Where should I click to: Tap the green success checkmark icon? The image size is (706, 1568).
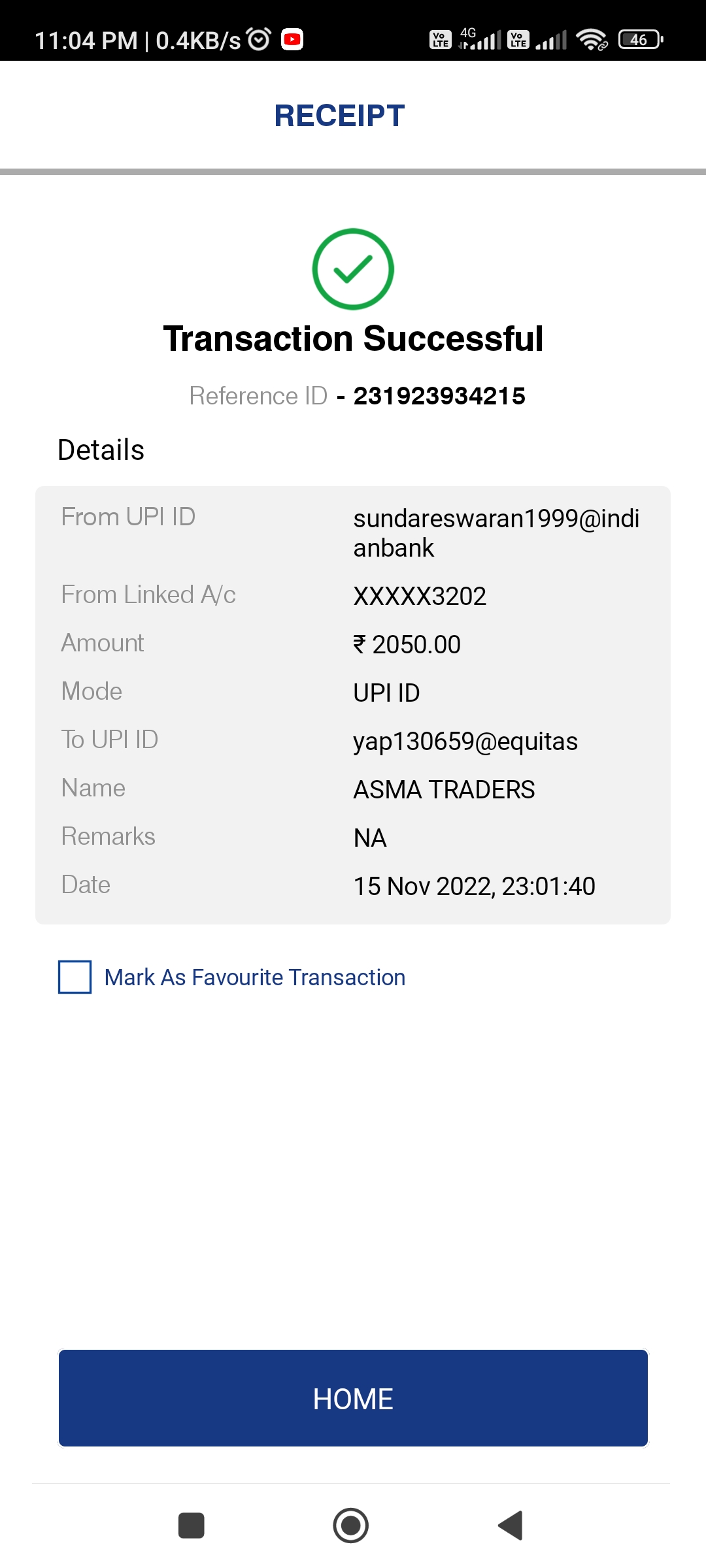coord(353,269)
